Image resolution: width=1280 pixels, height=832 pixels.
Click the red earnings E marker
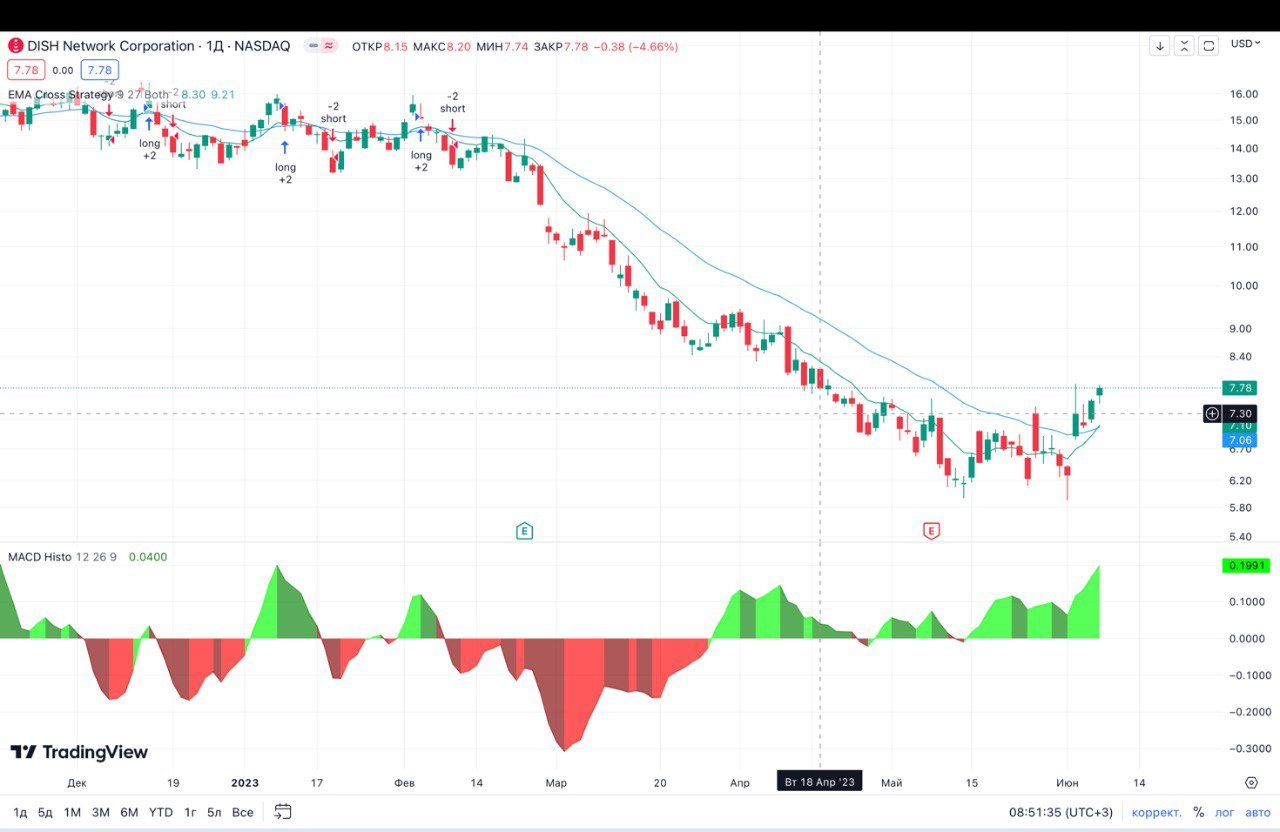(x=931, y=531)
